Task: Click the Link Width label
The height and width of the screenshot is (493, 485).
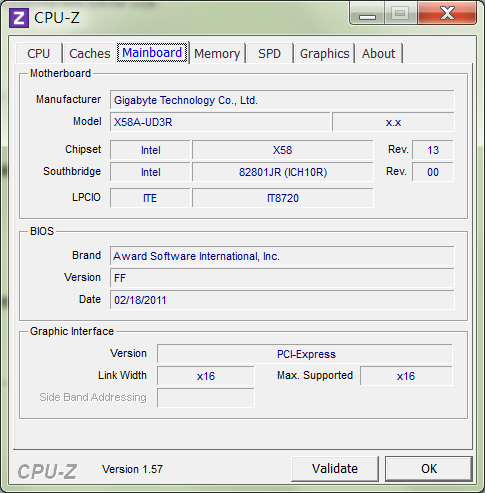Action: pos(122,375)
